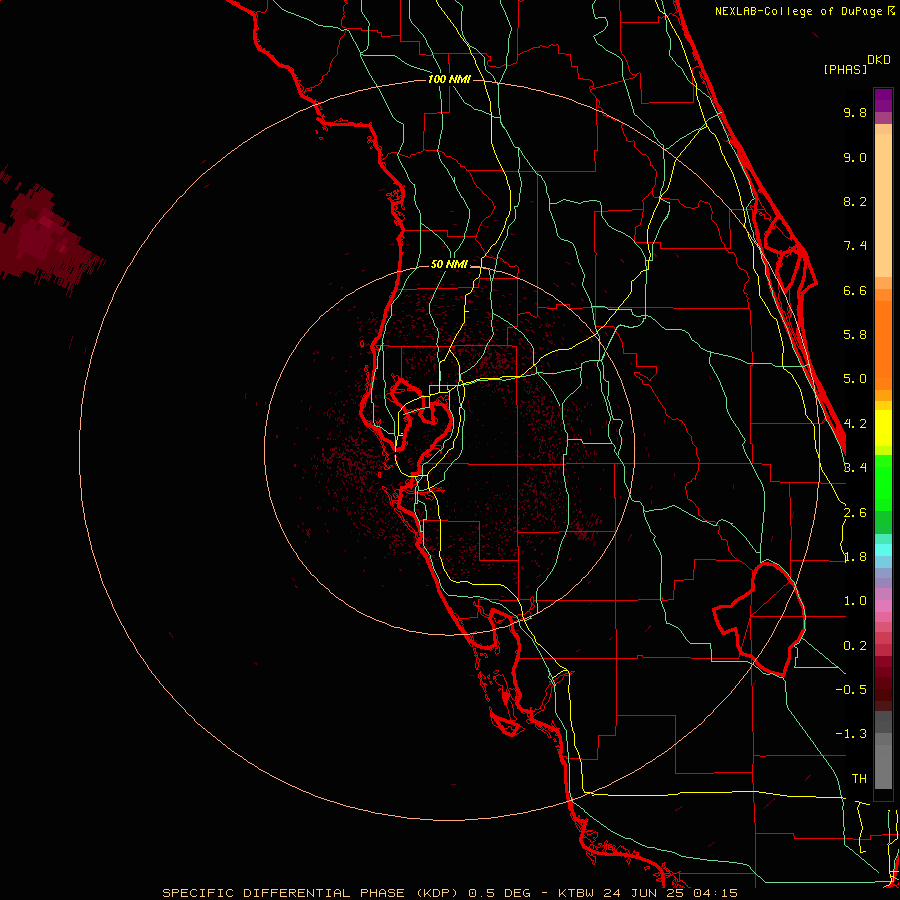This screenshot has width=900, height=900.
Task: Click the 5.8 value on color scale
Action: tap(855, 335)
